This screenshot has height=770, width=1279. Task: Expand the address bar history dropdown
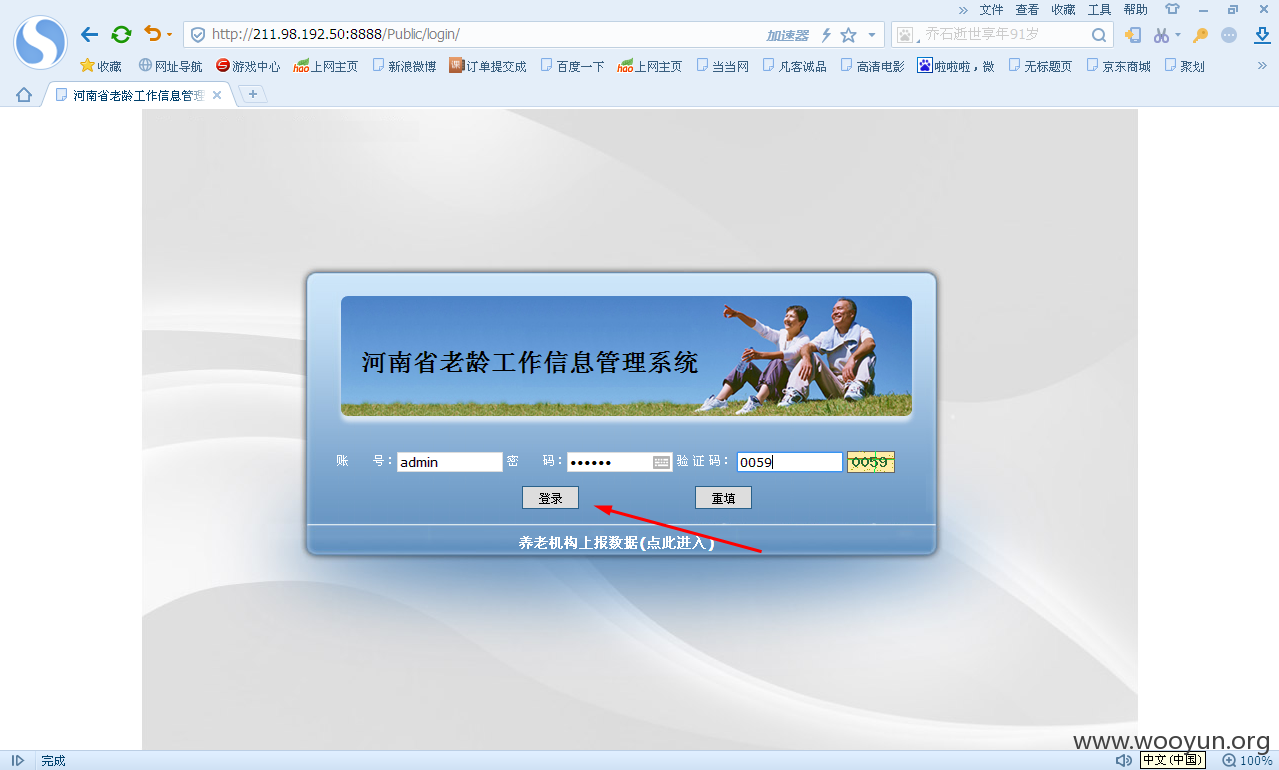[872, 35]
